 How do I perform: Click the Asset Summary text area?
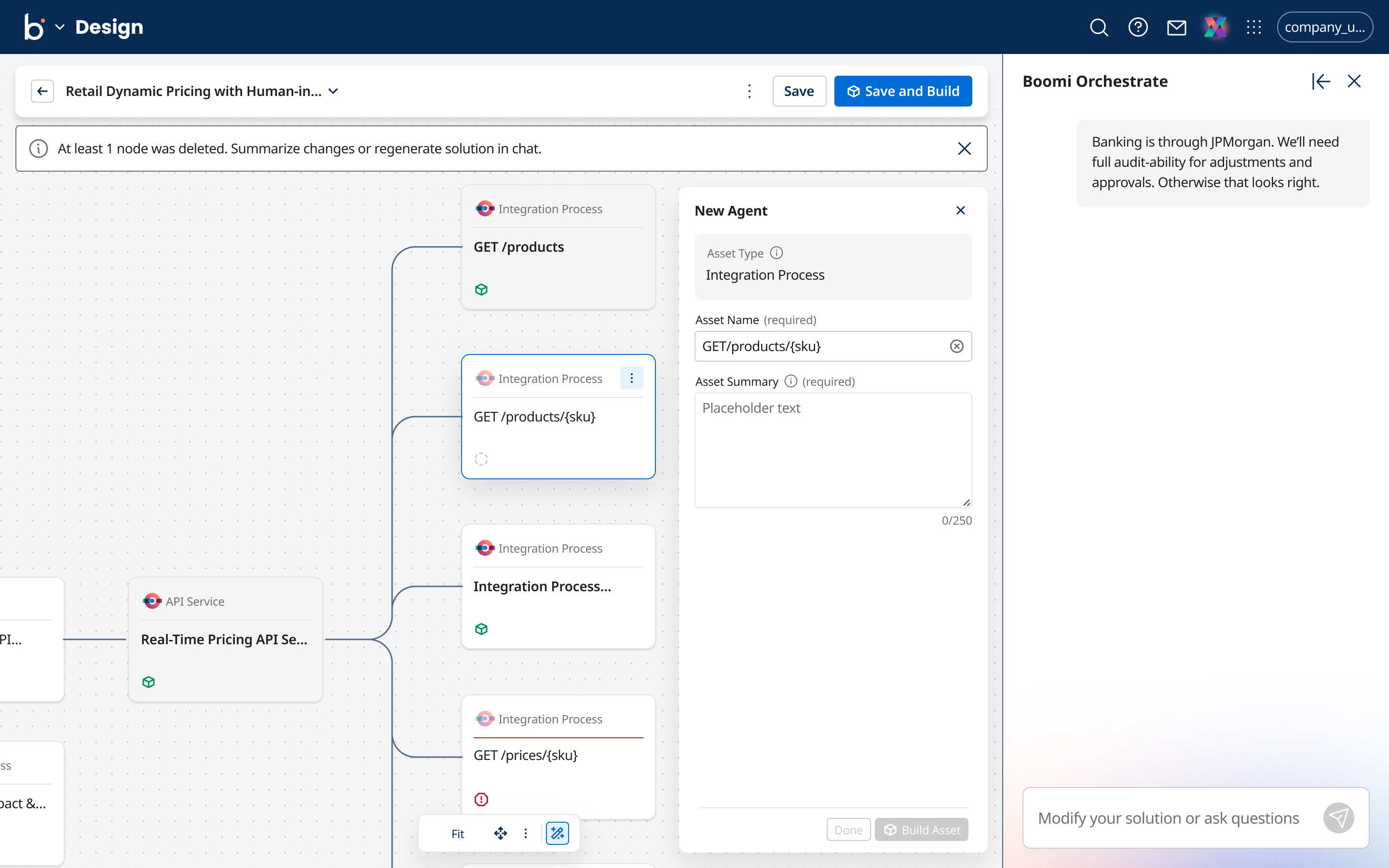pyautogui.click(x=833, y=451)
